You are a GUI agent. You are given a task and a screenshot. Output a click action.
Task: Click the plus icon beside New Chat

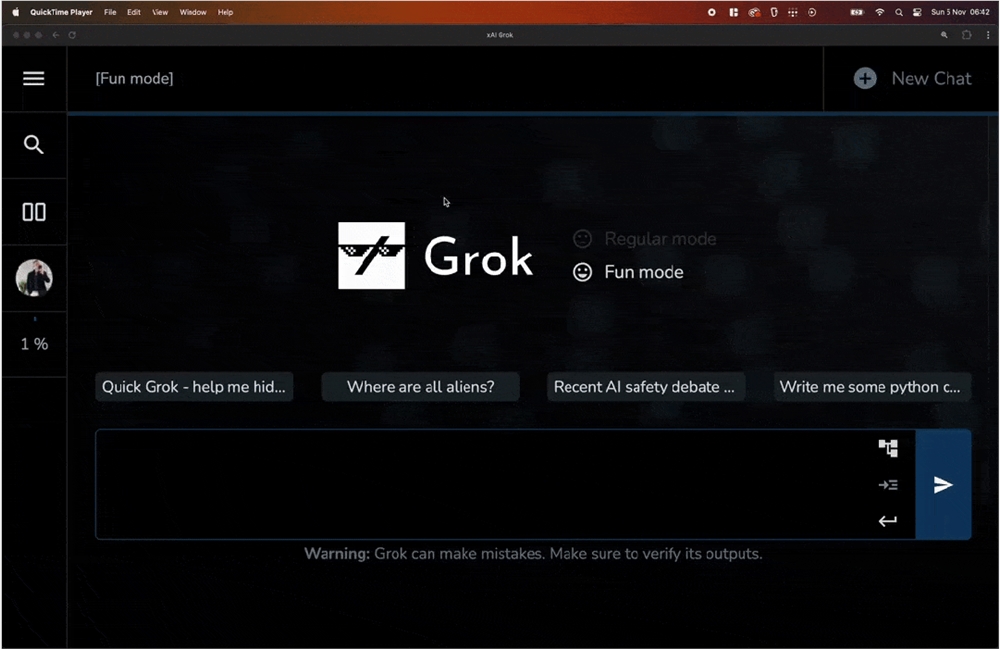coord(865,78)
